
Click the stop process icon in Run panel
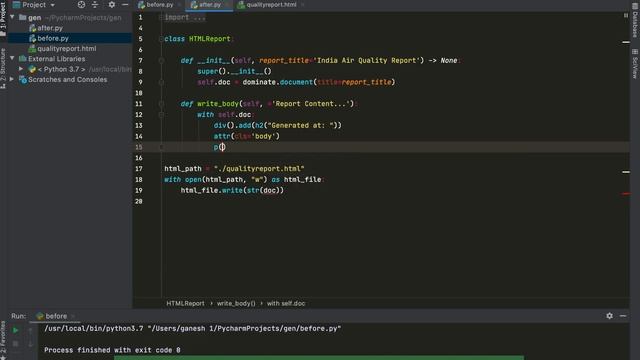point(16,344)
